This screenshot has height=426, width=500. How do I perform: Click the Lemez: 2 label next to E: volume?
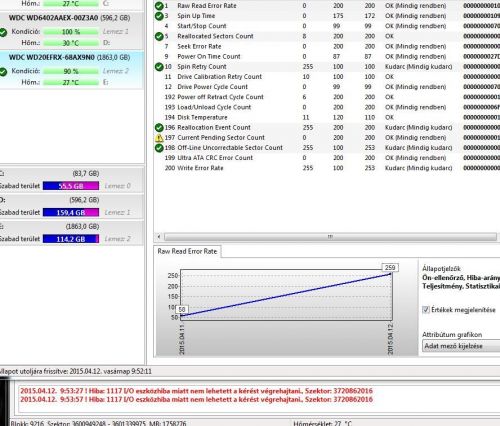click(117, 239)
